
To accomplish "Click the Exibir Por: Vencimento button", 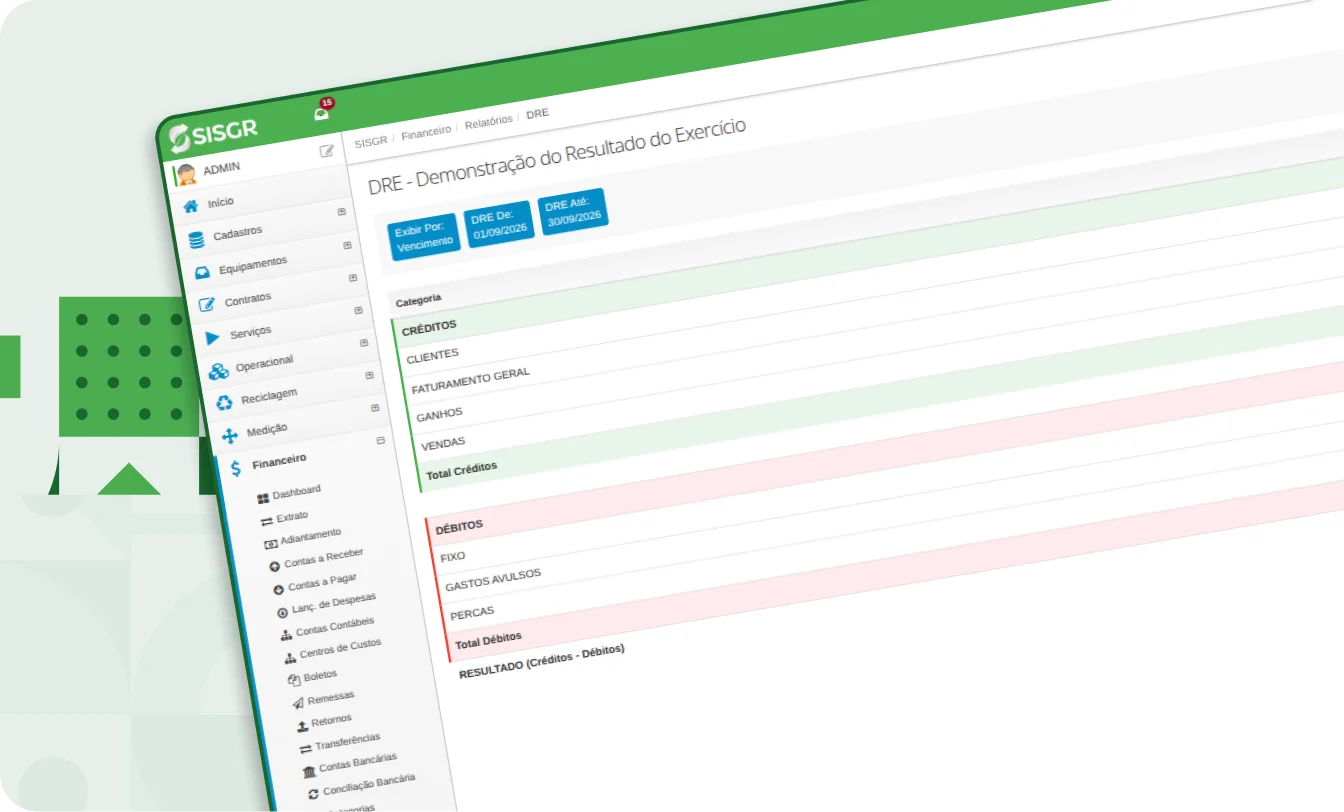I will click(424, 237).
